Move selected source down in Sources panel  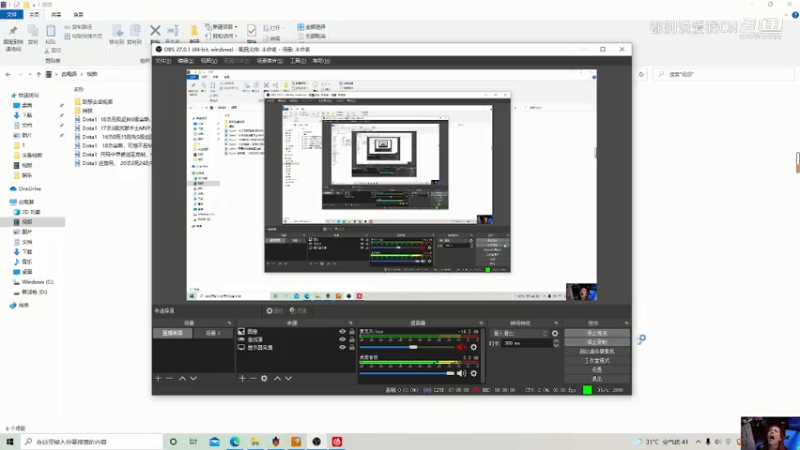pyautogui.click(x=288, y=378)
